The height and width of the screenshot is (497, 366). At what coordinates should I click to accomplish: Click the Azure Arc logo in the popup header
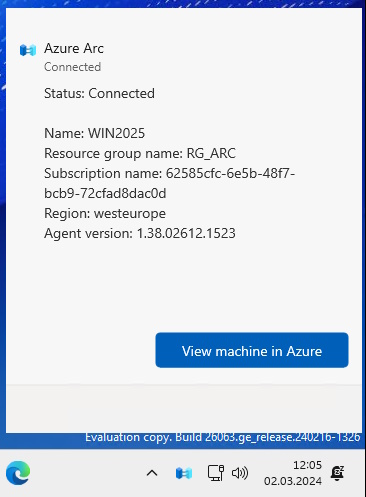(28, 50)
